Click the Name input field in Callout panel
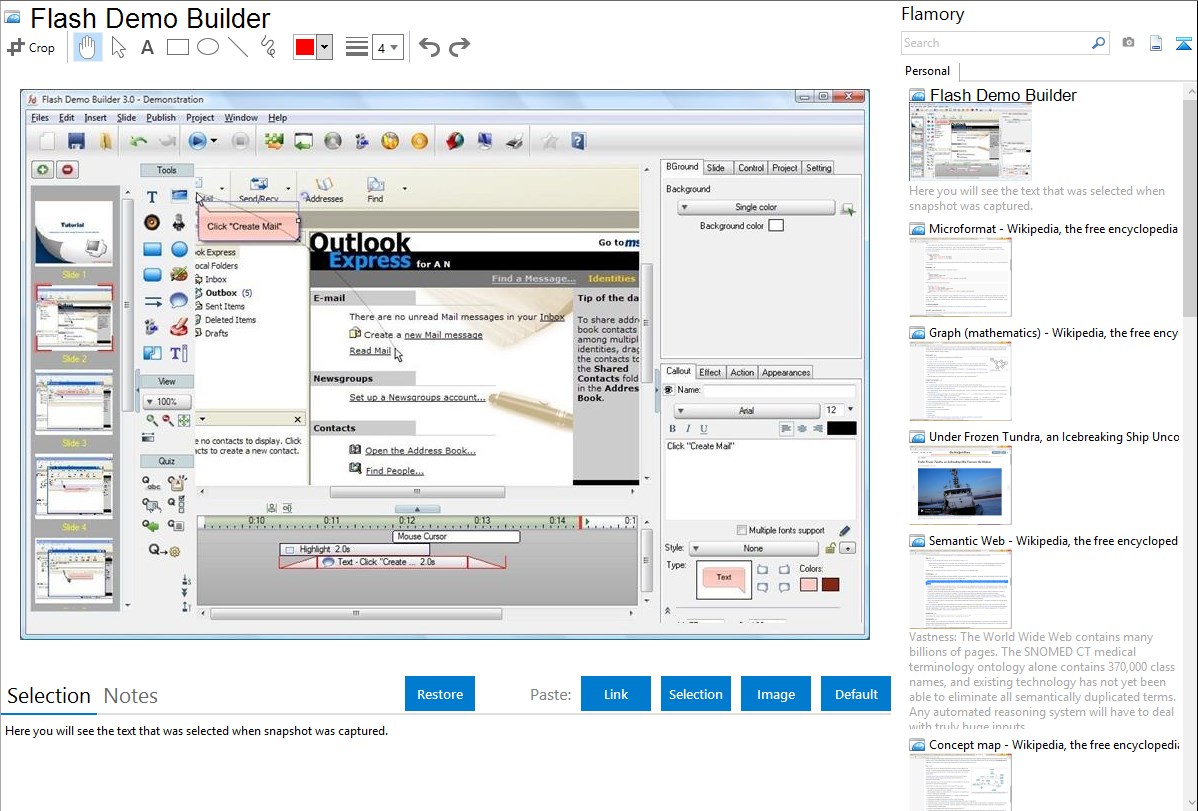This screenshot has height=811, width=1198. tap(779, 390)
